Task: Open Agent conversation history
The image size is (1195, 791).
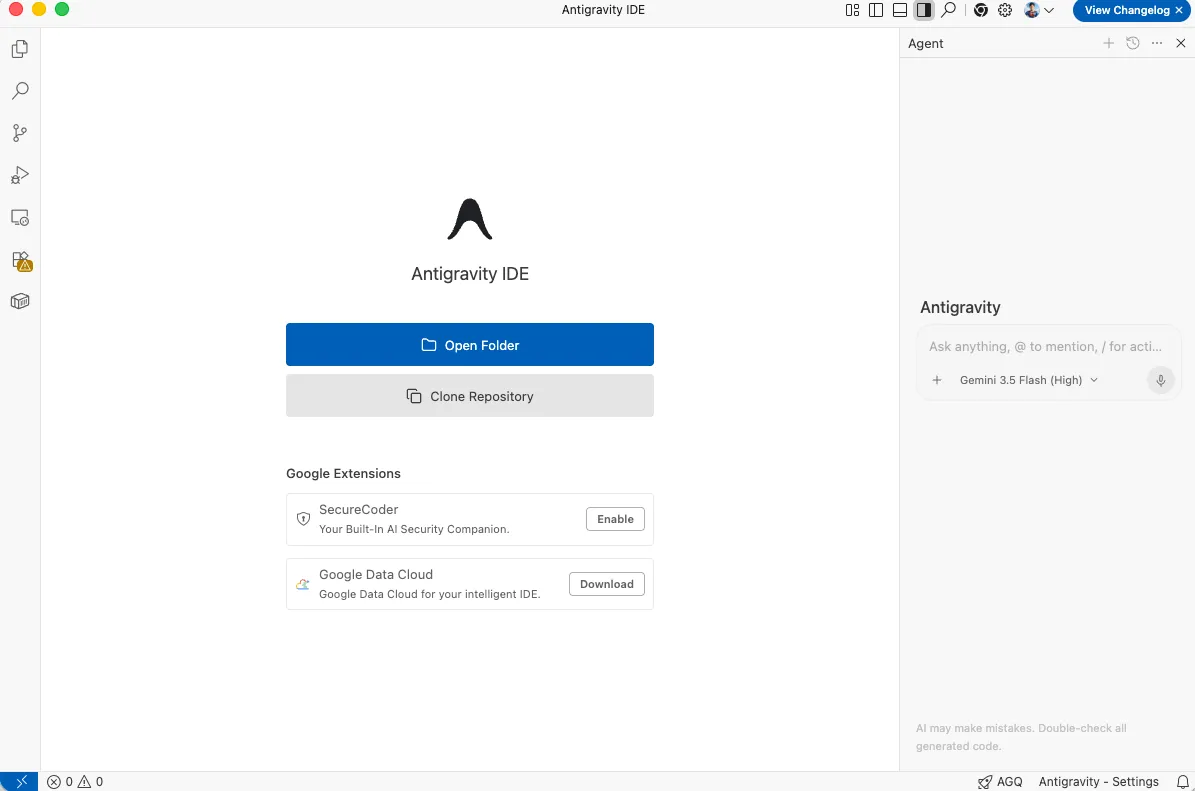Action: (x=1133, y=43)
